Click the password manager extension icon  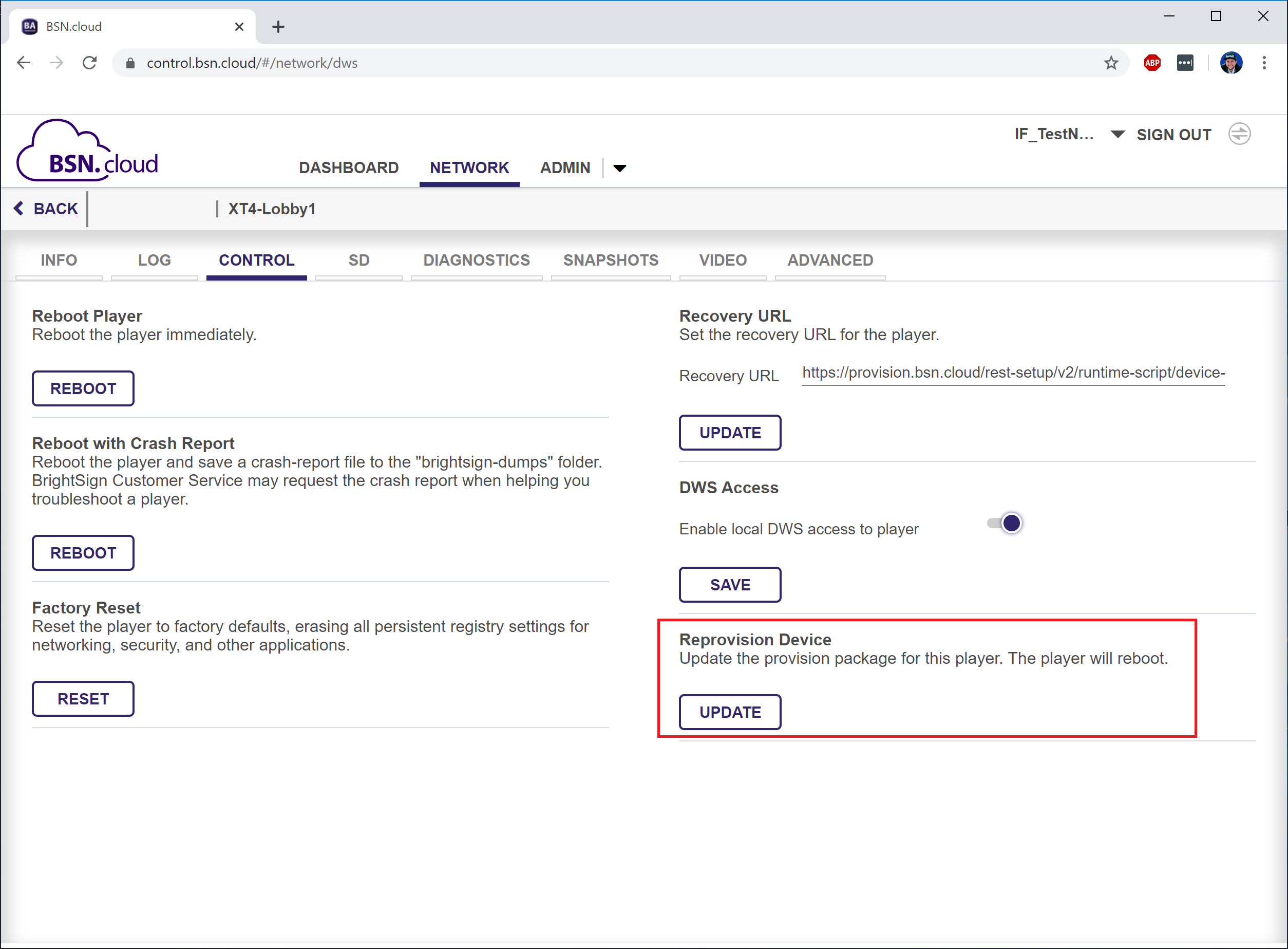point(1185,63)
